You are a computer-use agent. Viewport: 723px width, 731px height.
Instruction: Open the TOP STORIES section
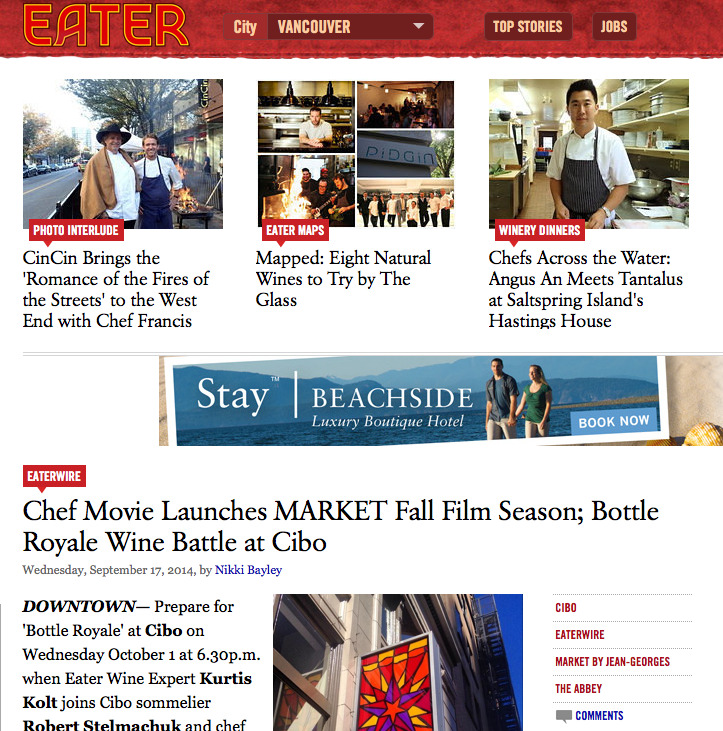click(x=528, y=27)
